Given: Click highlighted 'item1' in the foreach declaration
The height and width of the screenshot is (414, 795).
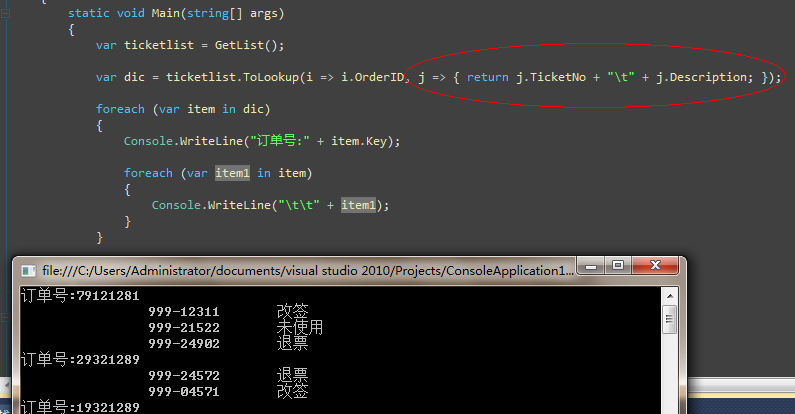Looking at the screenshot, I should point(232,173).
